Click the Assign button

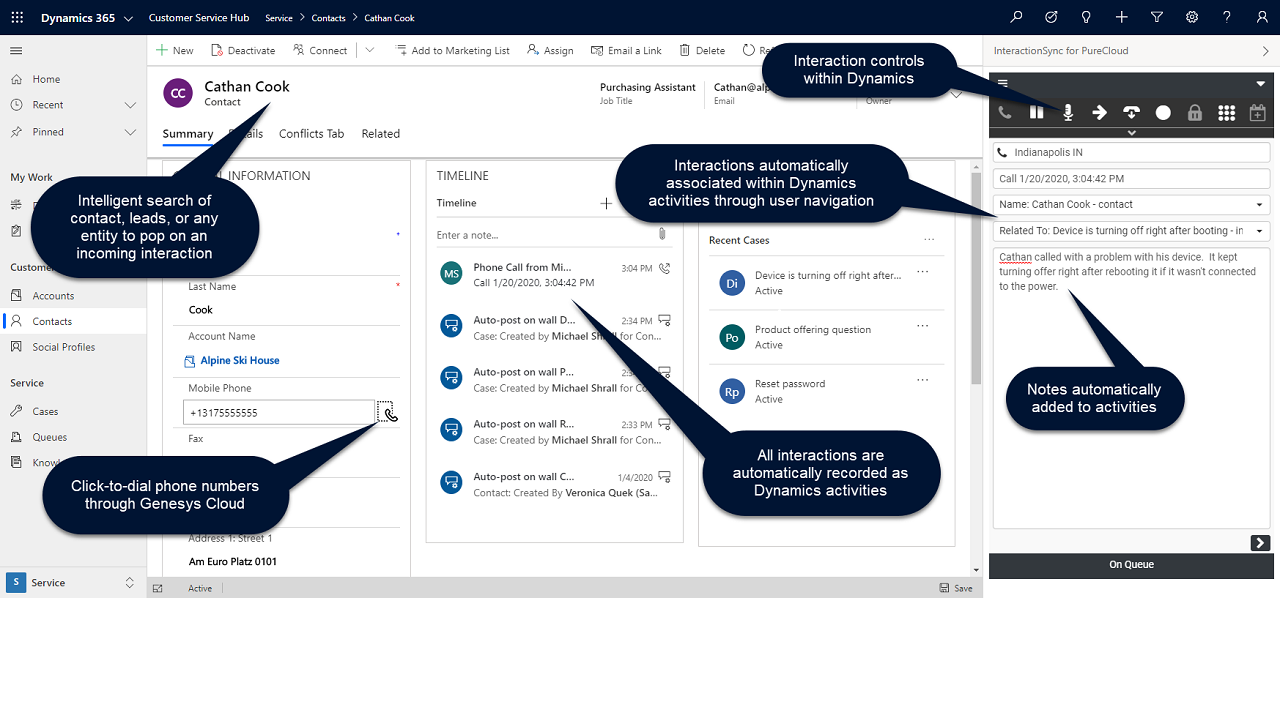click(550, 50)
